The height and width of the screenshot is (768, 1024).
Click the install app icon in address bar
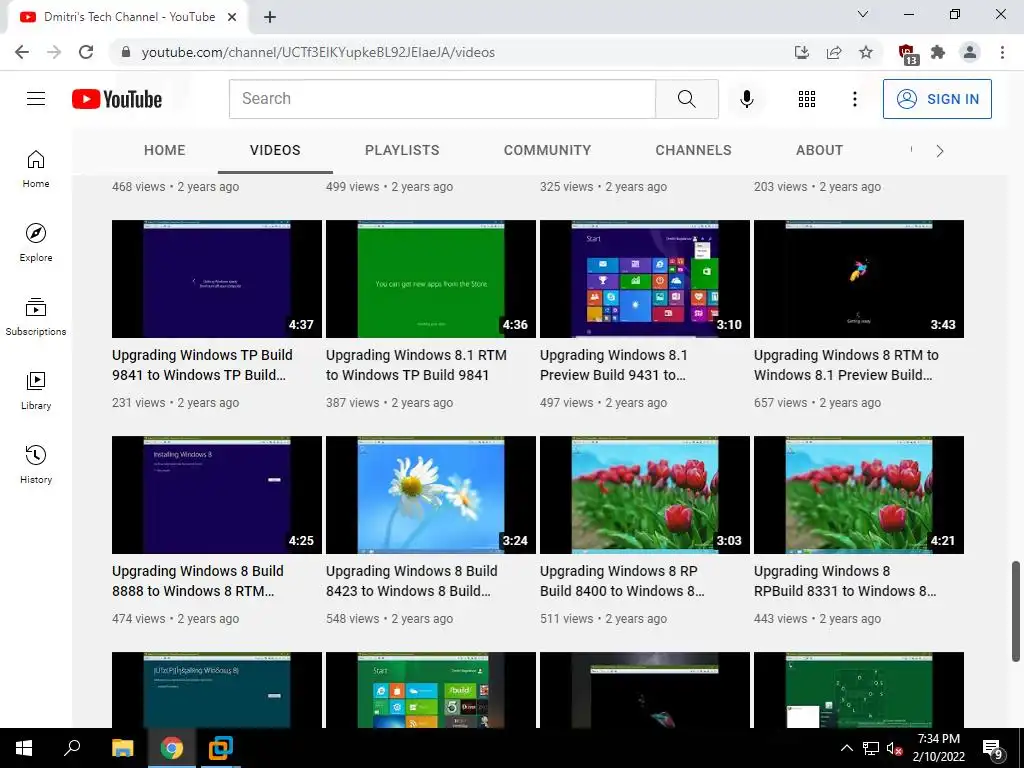pyautogui.click(x=802, y=52)
